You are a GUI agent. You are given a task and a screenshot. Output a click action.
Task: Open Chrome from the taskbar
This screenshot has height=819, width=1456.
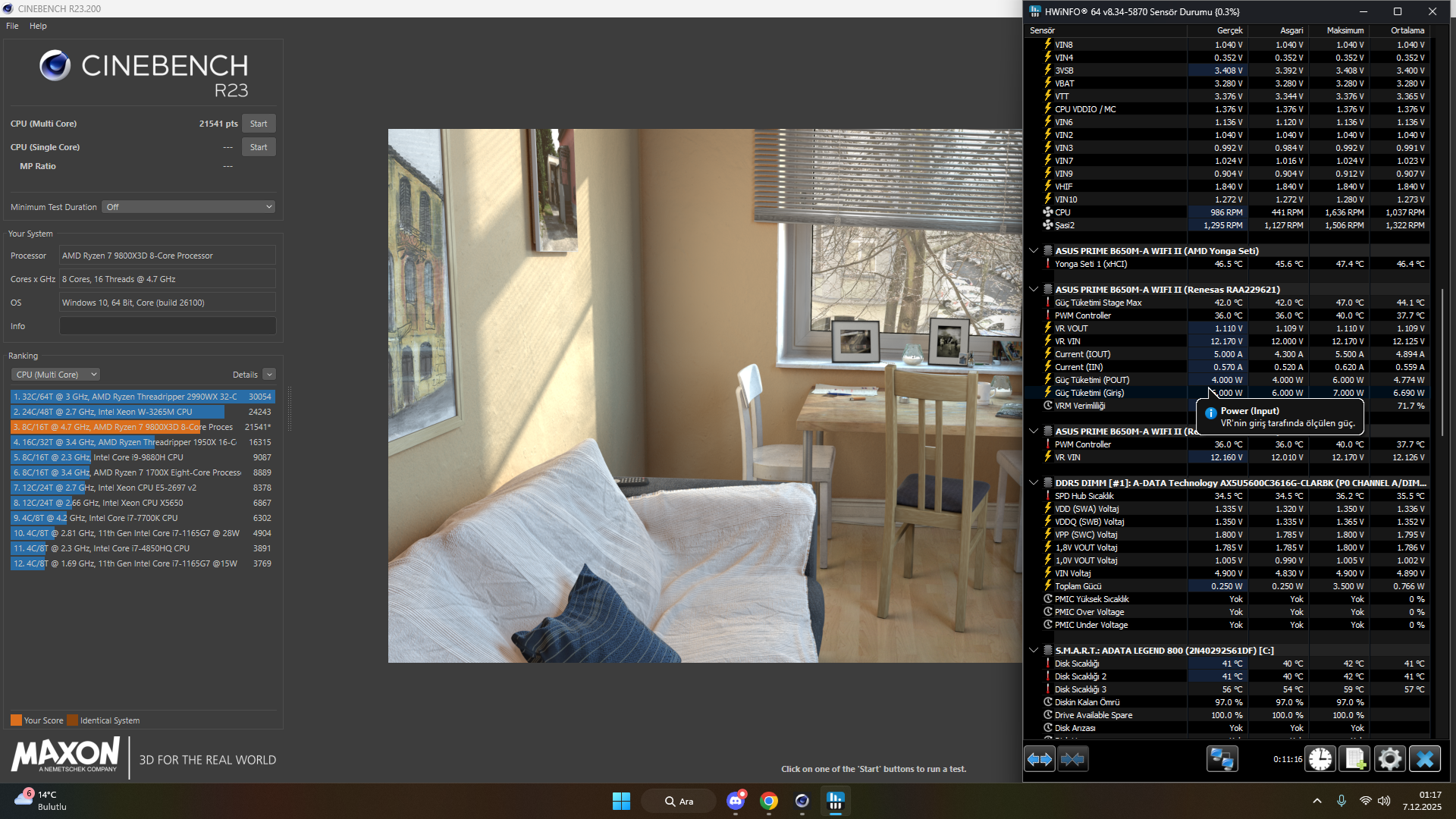tap(769, 801)
